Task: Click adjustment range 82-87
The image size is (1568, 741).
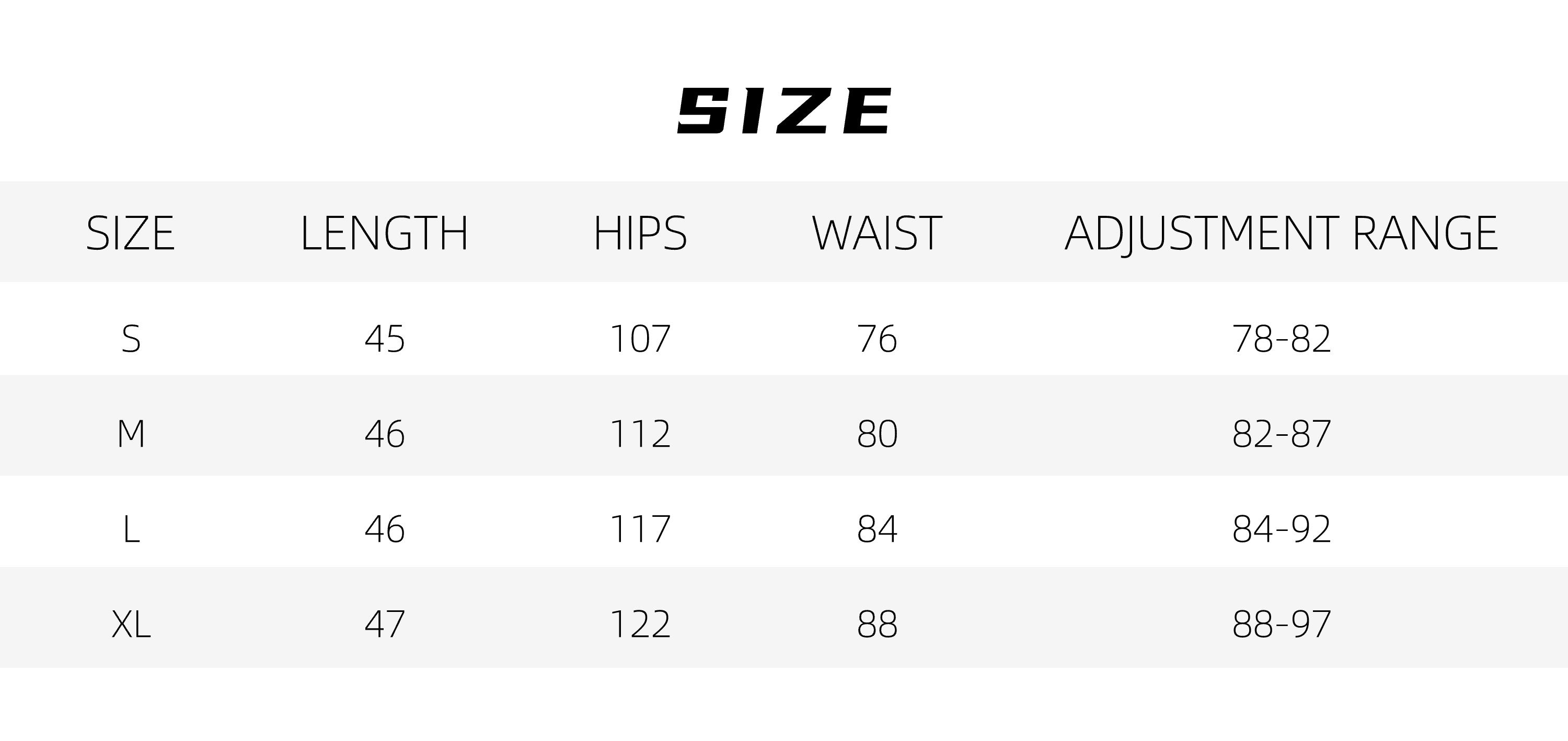Action: [1281, 434]
